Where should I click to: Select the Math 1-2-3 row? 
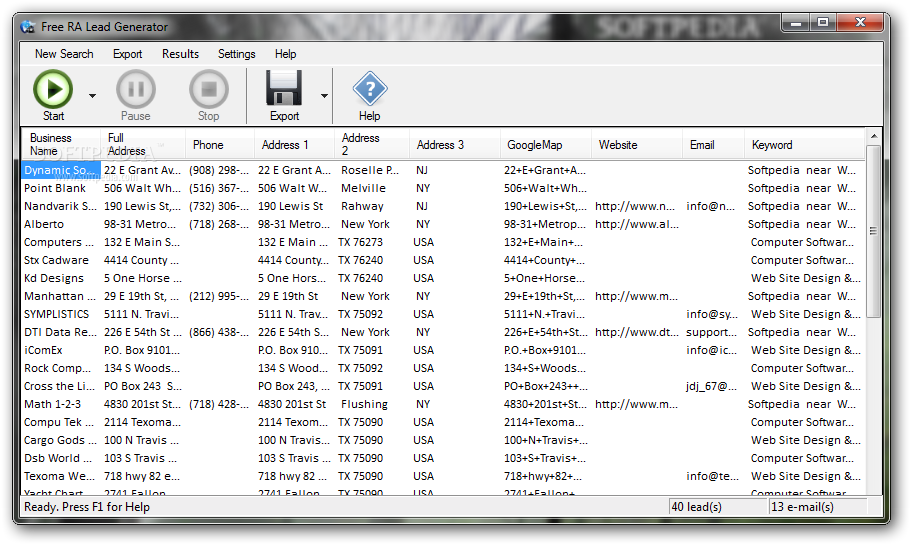tap(443, 404)
